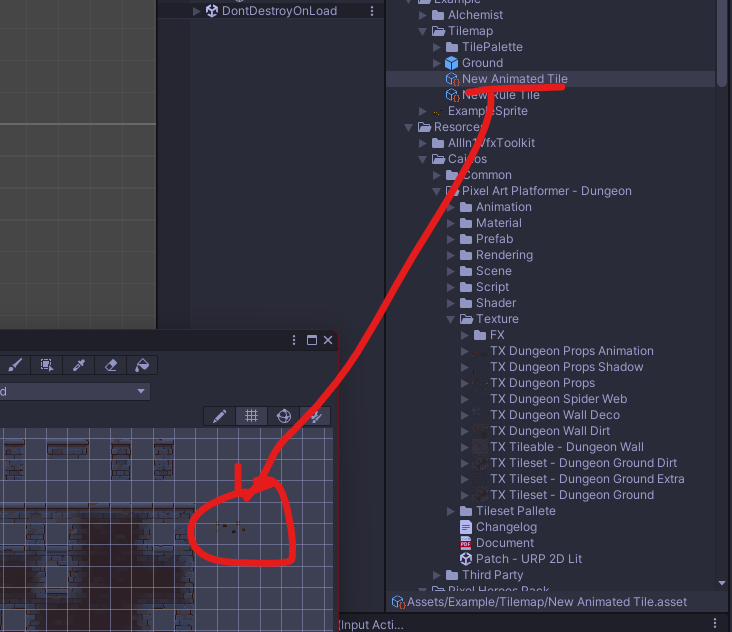Open the Tile Palette window three-dot menu

click(x=294, y=340)
